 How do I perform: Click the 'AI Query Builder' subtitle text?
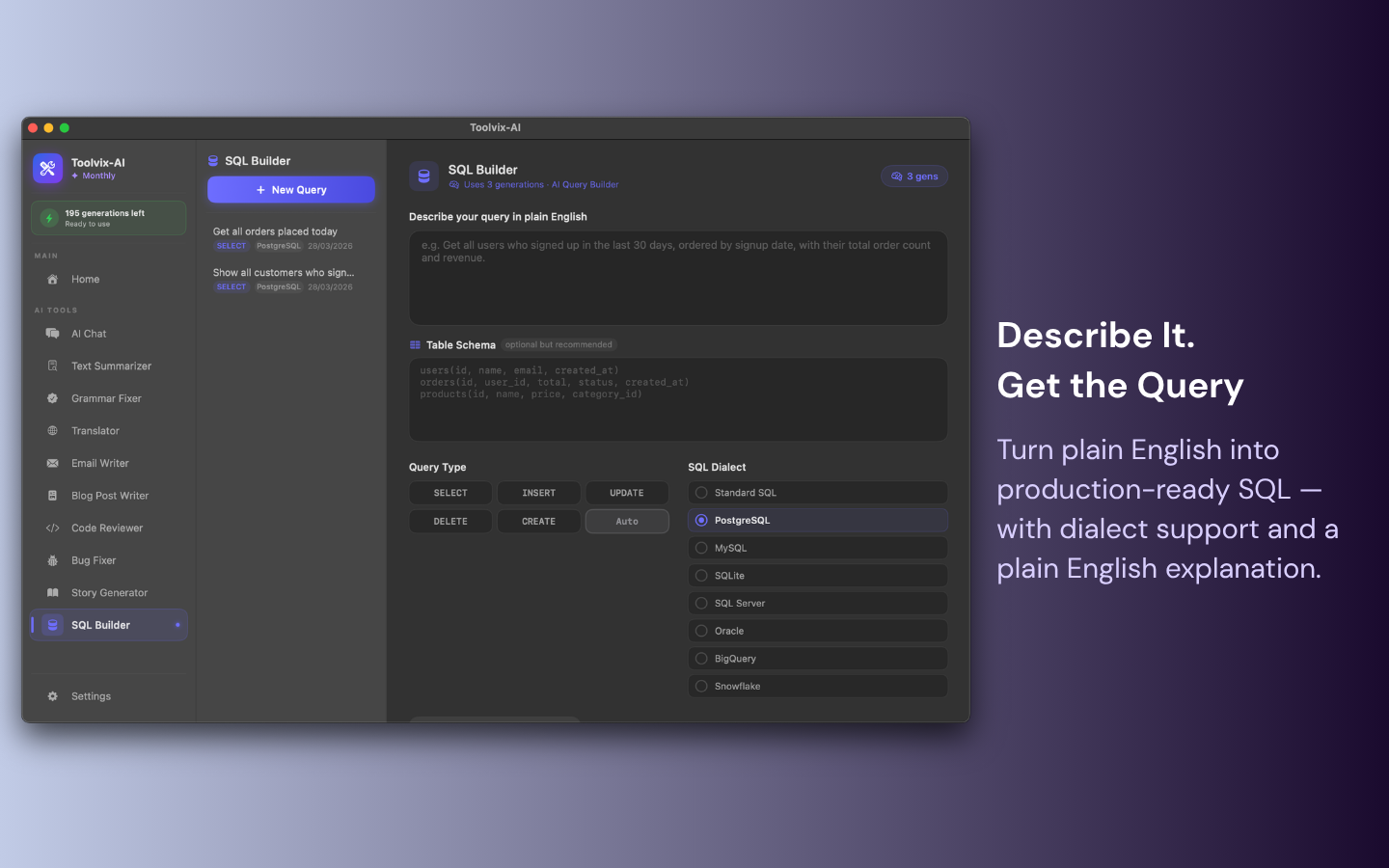click(586, 185)
